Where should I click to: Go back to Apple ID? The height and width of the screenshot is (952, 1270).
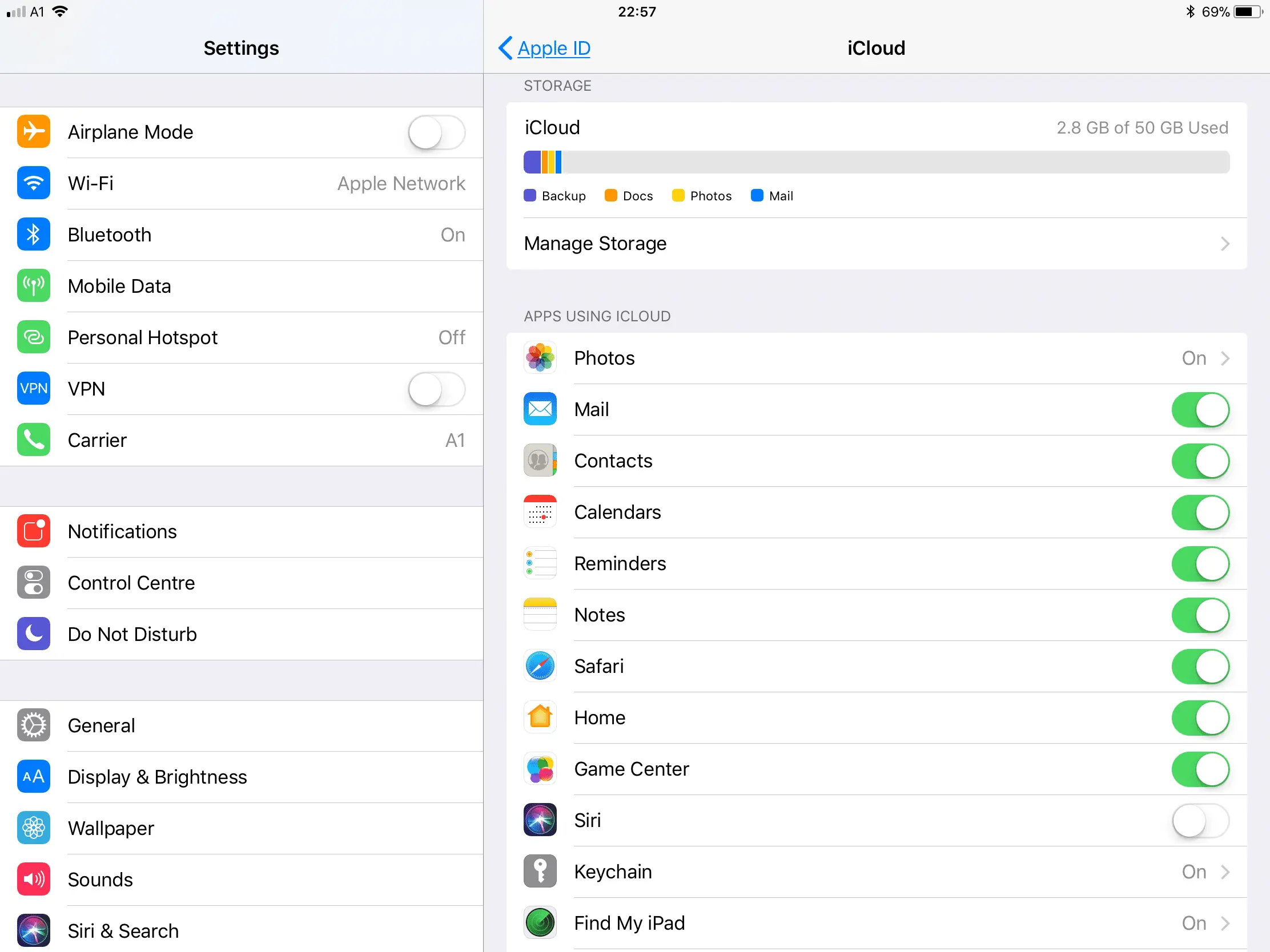click(x=542, y=48)
